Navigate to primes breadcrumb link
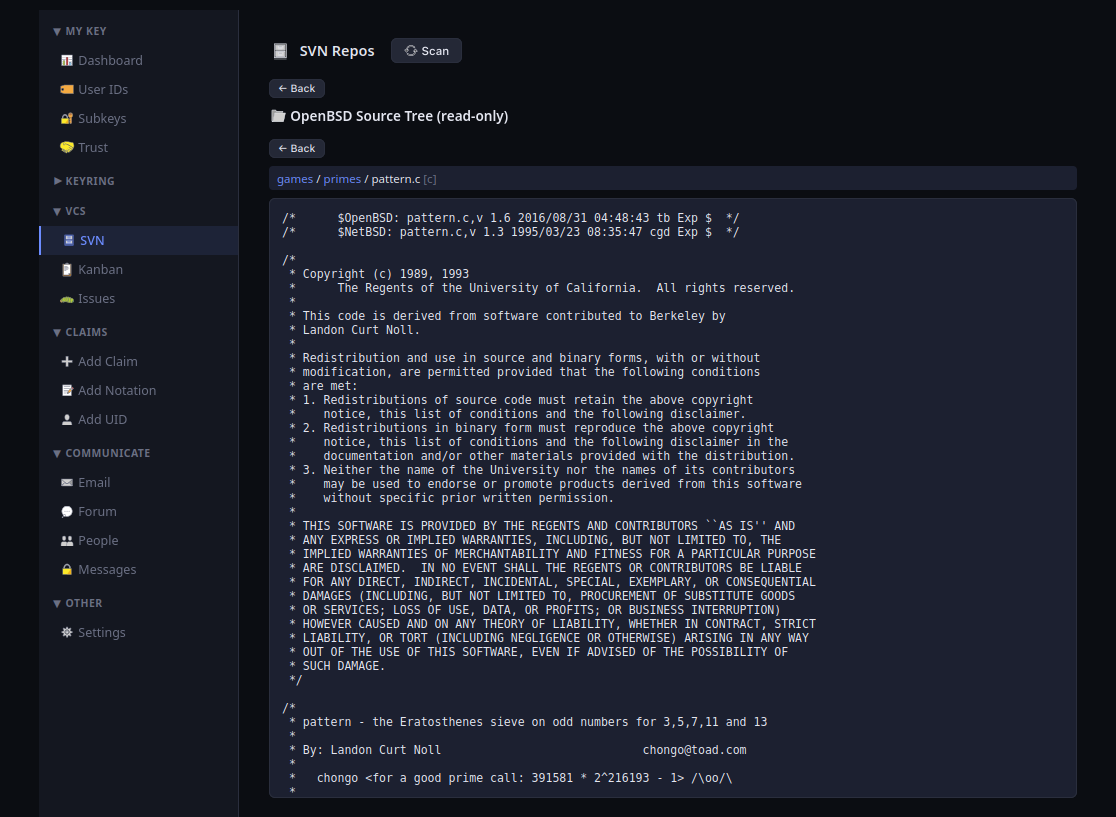Viewport: 1116px width, 817px height. 342,179
